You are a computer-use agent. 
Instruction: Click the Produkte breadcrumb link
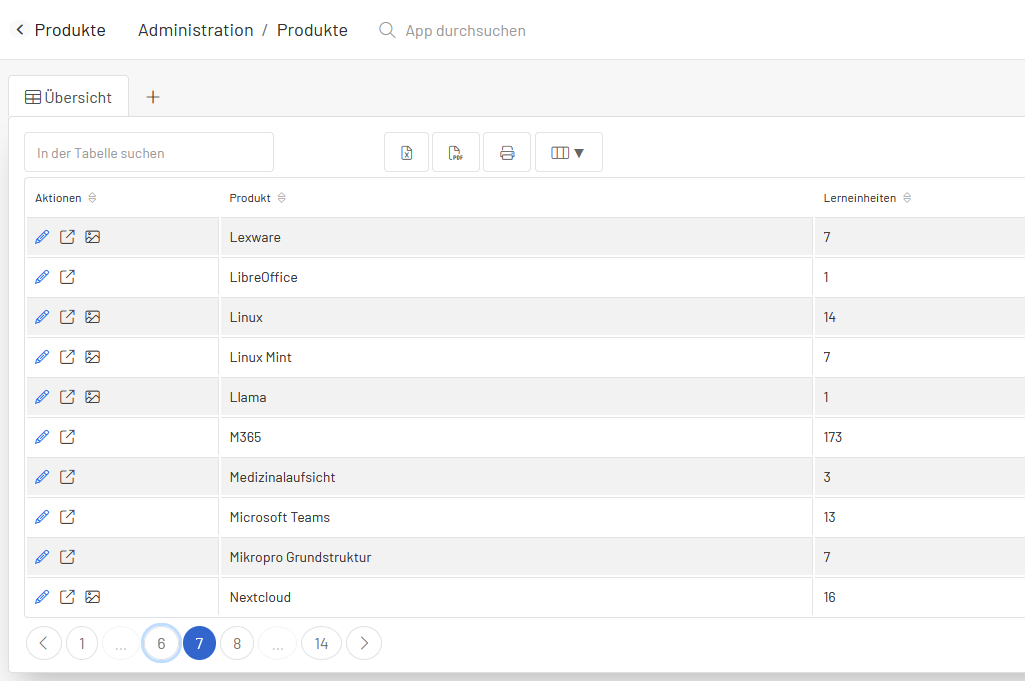(x=312, y=30)
